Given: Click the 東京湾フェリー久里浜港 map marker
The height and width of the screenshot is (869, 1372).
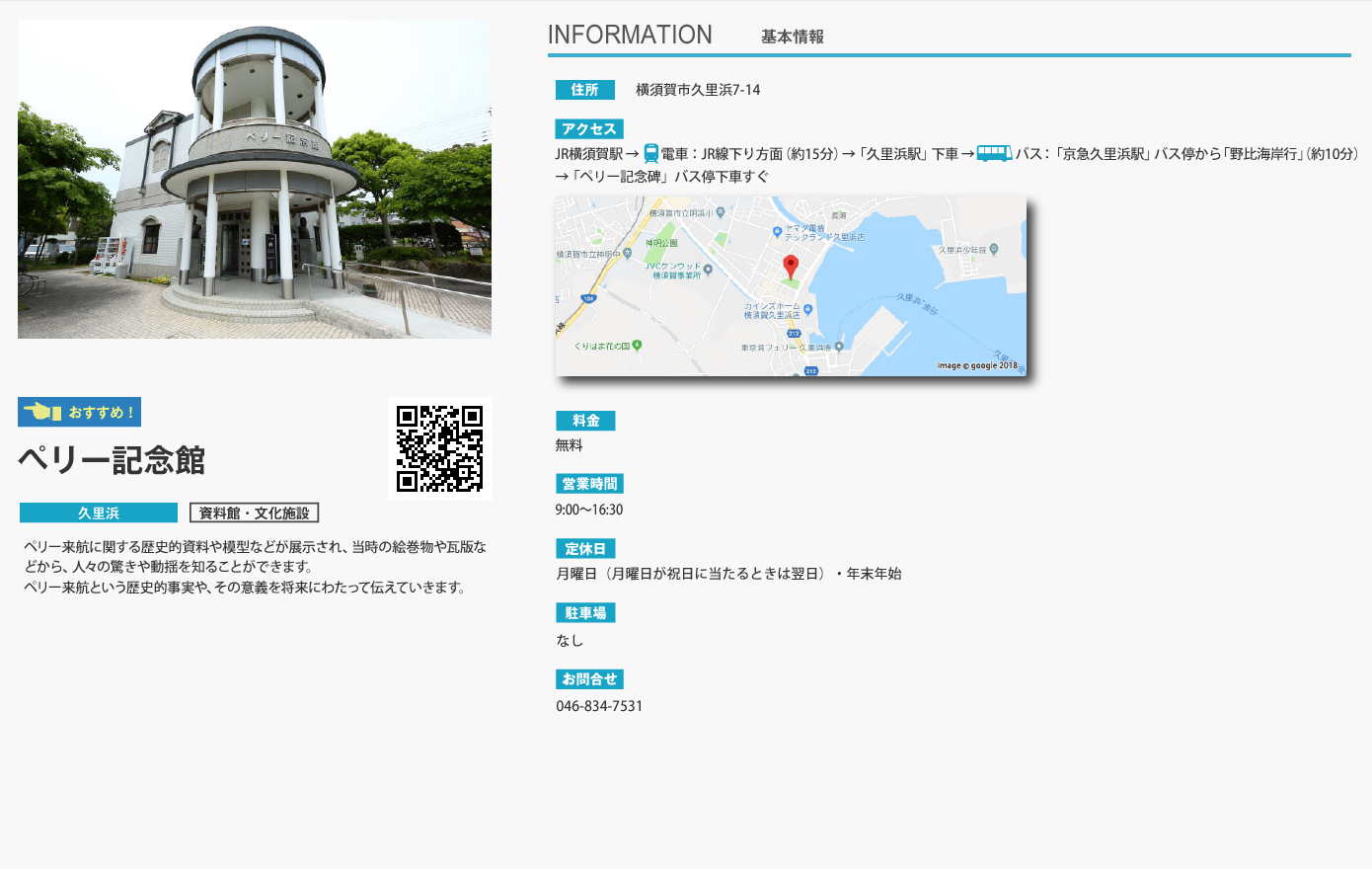Looking at the screenshot, I should point(839,347).
